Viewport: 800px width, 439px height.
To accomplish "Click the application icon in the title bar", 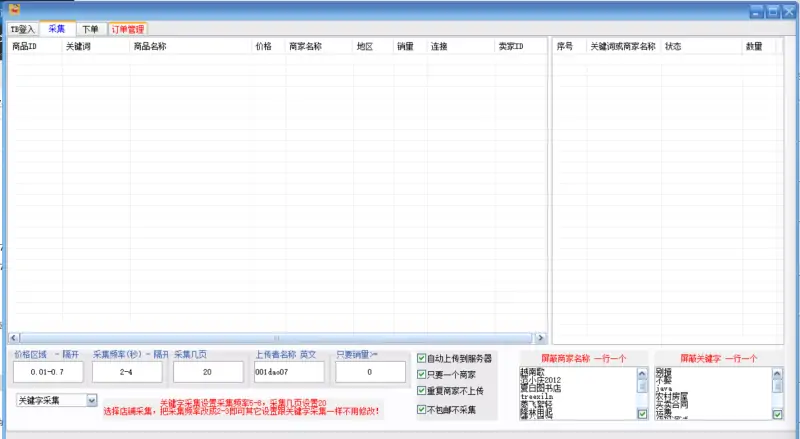I will [14, 10].
